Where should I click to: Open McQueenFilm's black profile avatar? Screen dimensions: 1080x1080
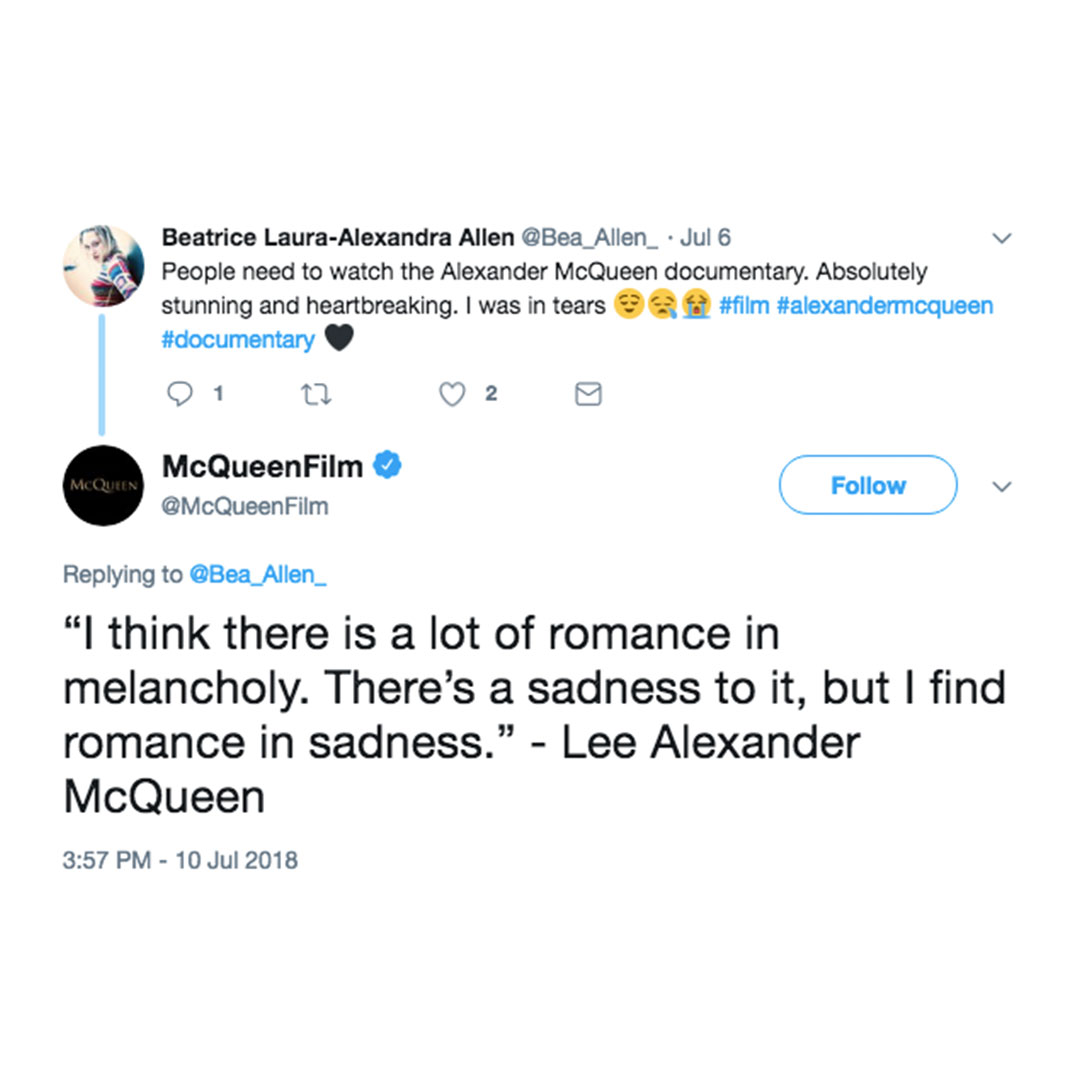[x=103, y=485]
